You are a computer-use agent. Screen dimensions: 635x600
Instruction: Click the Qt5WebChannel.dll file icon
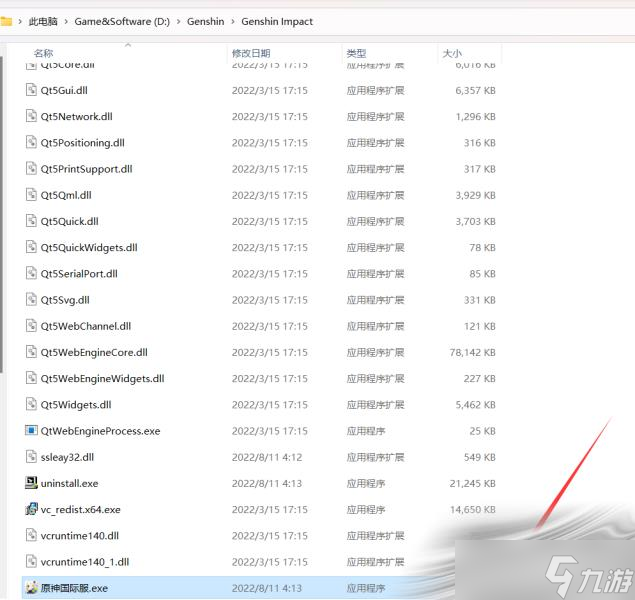(31, 326)
